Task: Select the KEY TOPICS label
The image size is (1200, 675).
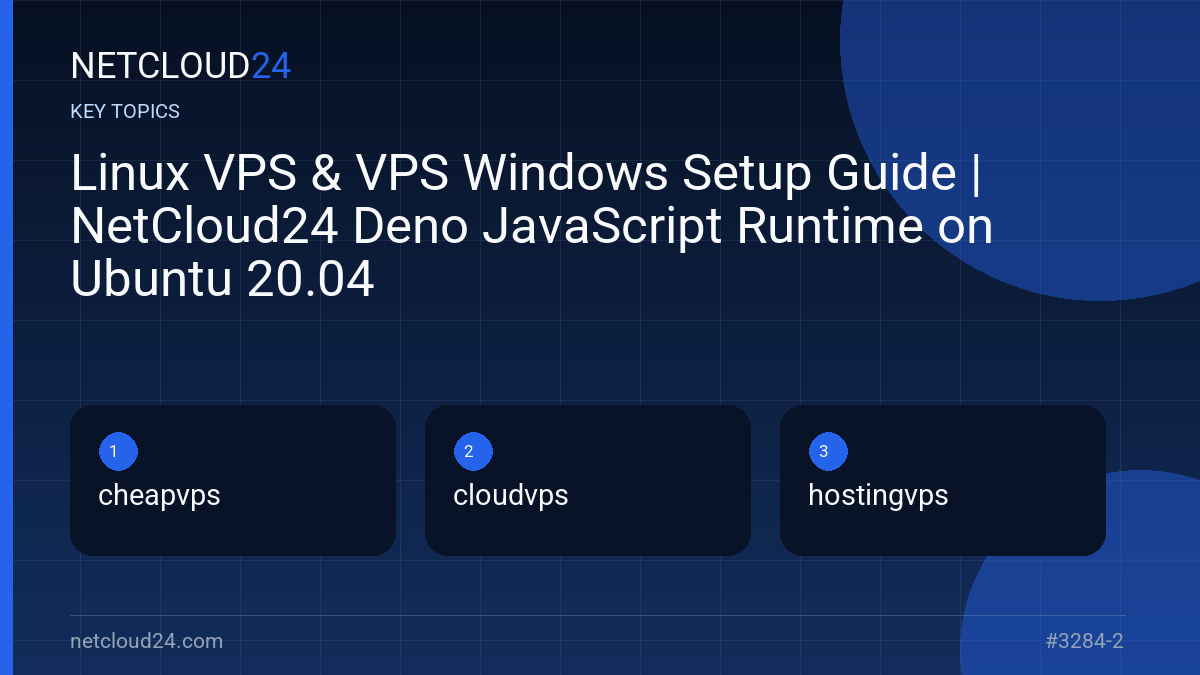Action: 125,112
